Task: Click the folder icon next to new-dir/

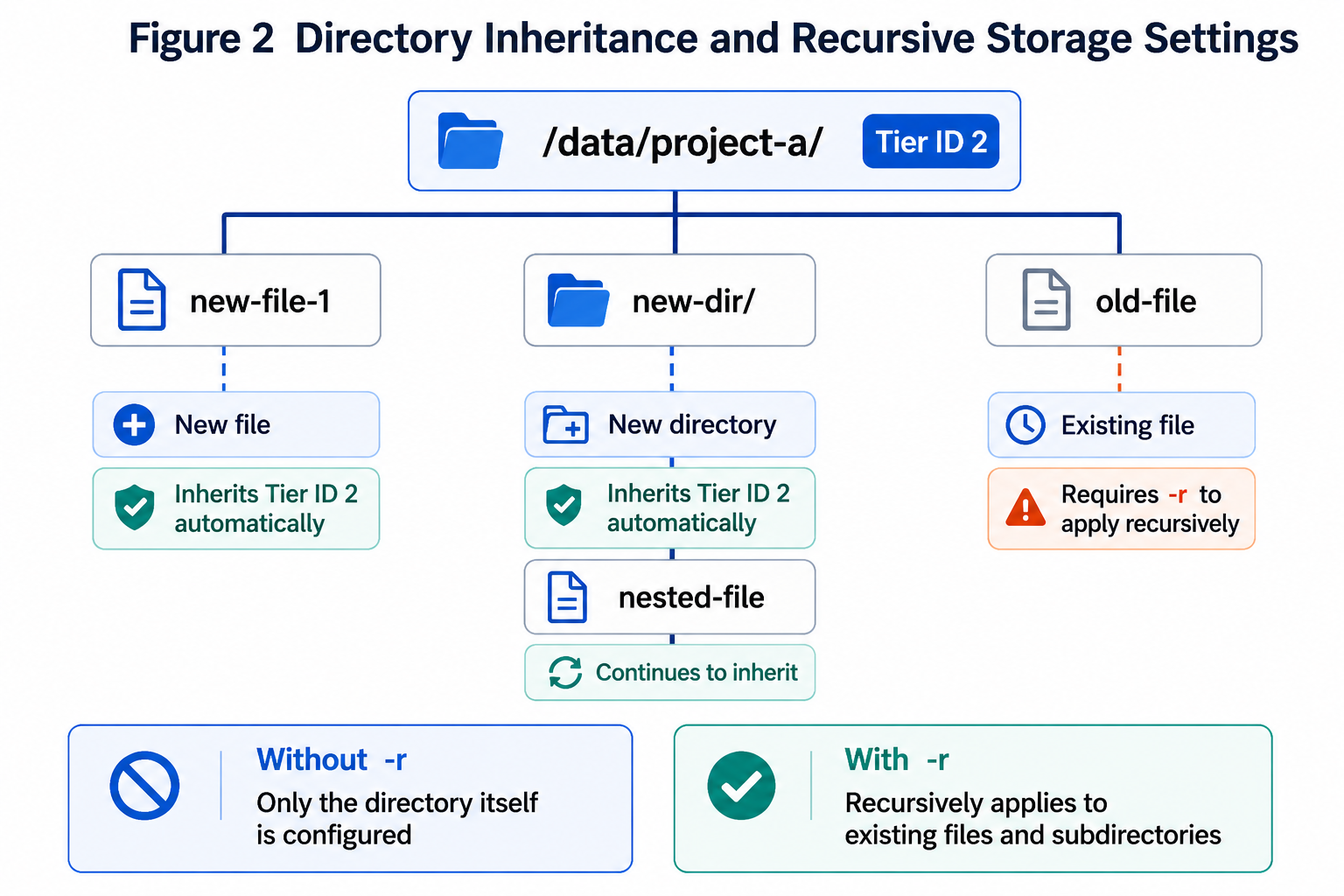Action: 577,300
